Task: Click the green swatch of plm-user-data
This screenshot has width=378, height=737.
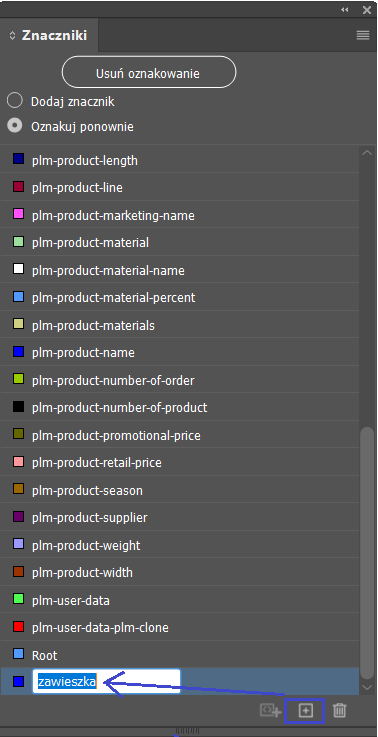Action: [18, 599]
